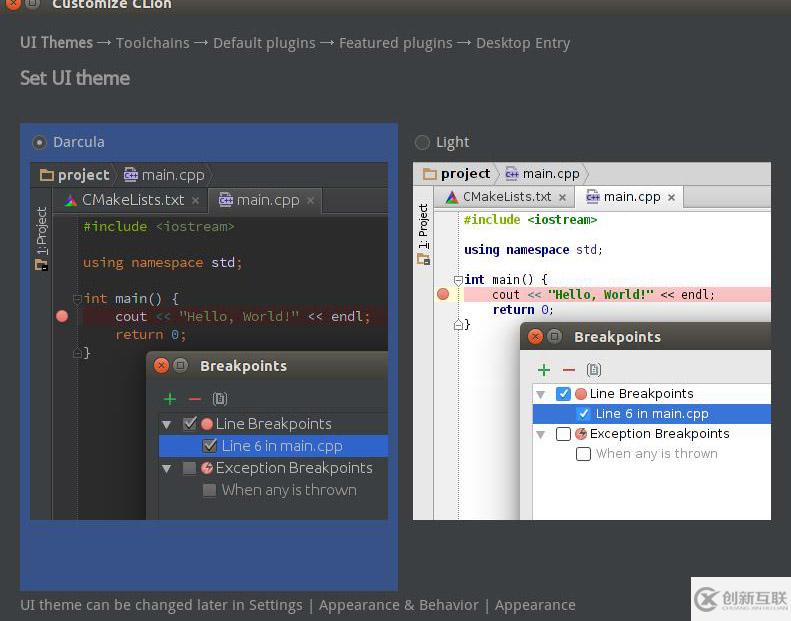Click Exception Breakpoints lightning icon in Darcula dialog
The image size is (791, 621).
[207, 468]
